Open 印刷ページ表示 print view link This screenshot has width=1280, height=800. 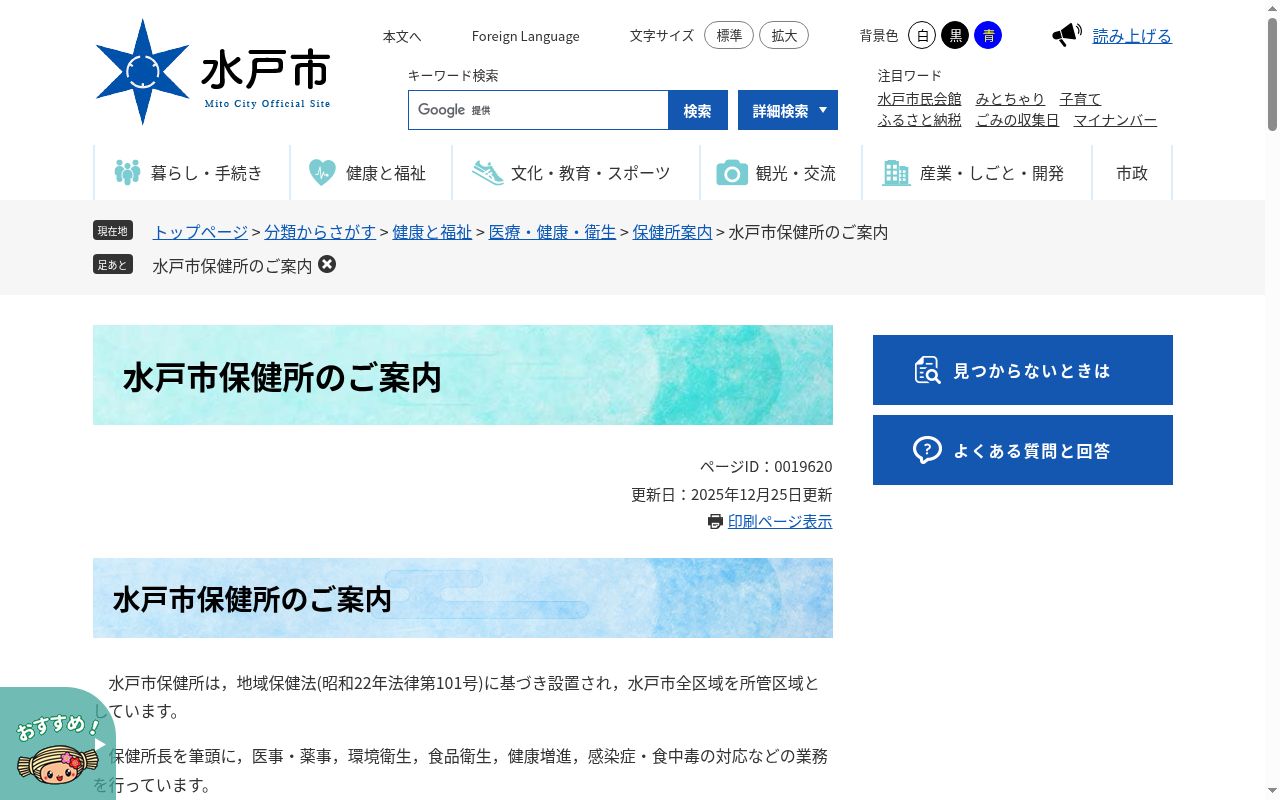click(x=780, y=521)
